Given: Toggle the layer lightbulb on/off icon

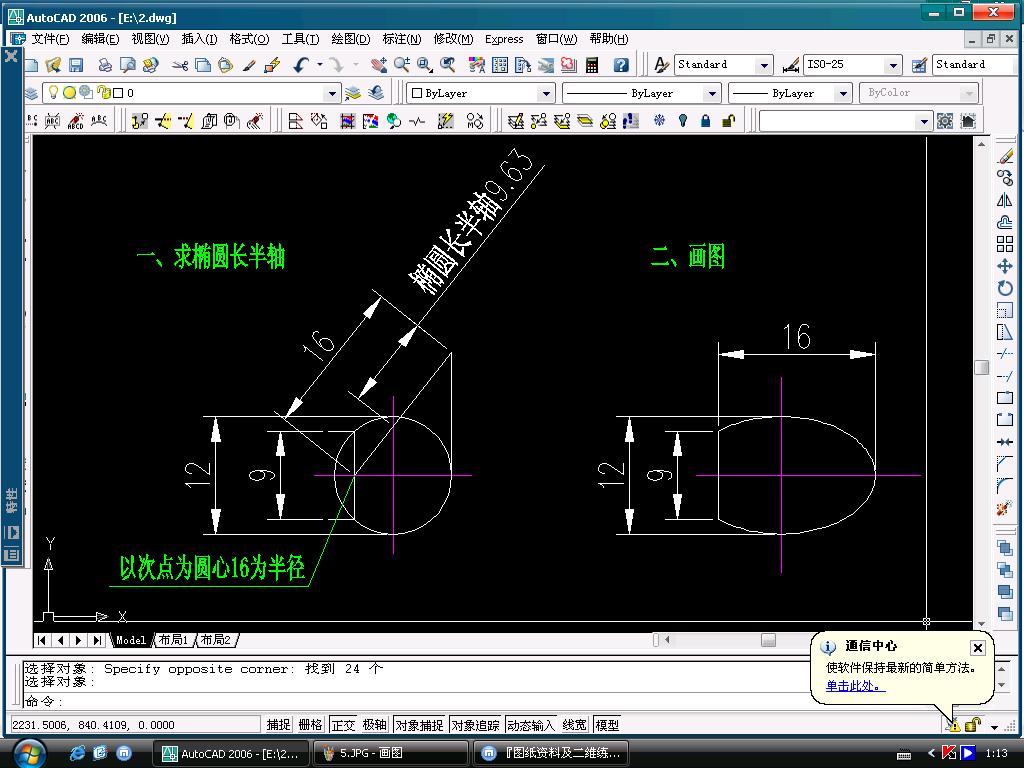Looking at the screenshot, I should [54, 93].
